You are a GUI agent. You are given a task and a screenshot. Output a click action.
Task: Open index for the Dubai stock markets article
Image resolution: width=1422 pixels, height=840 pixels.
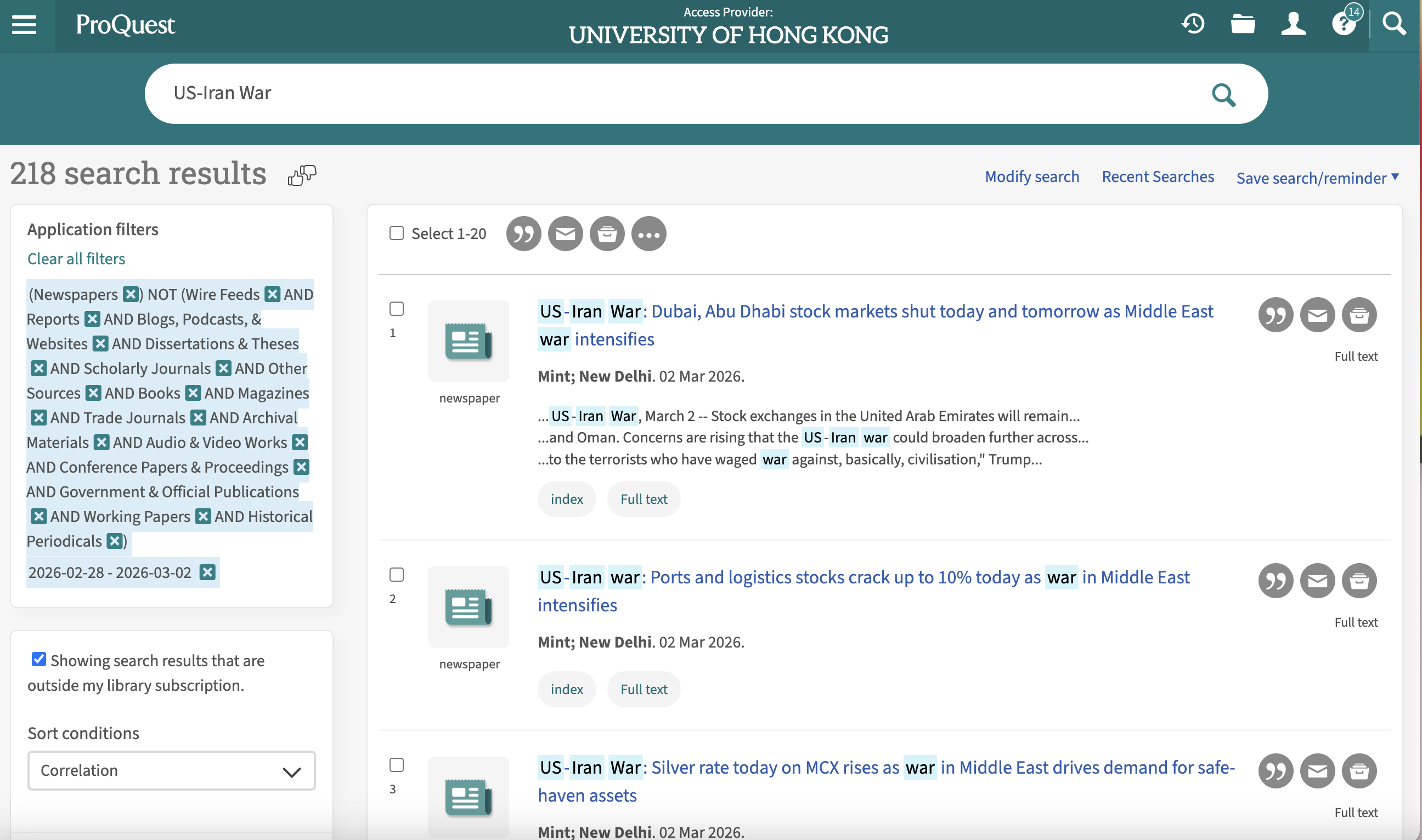tap(566, 500)
